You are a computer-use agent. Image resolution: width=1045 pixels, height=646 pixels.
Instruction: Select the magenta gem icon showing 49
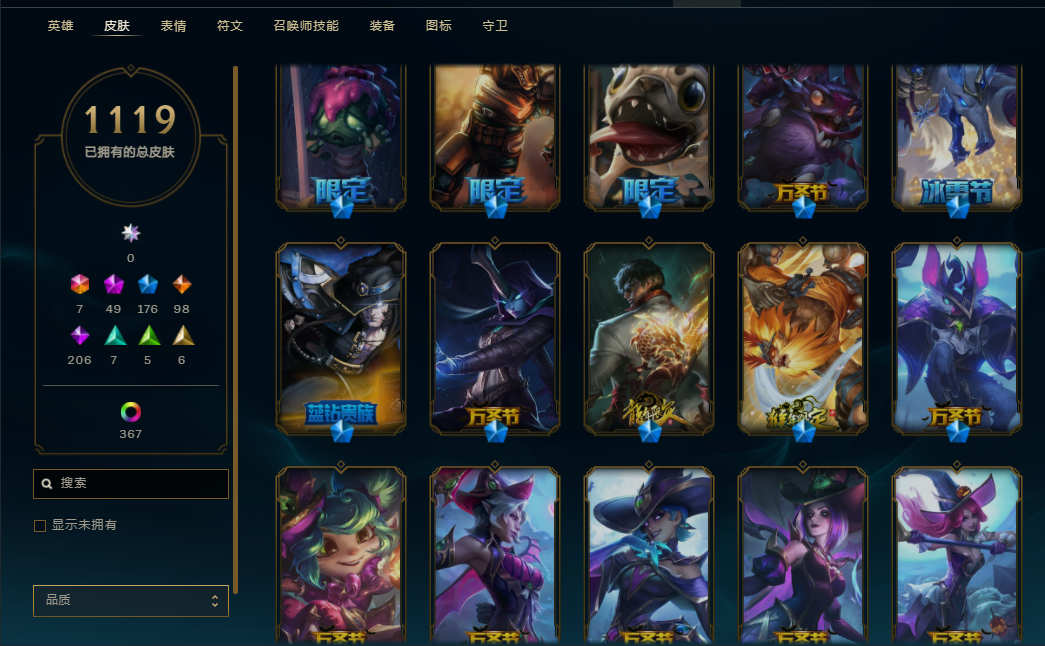click(114, 284)
